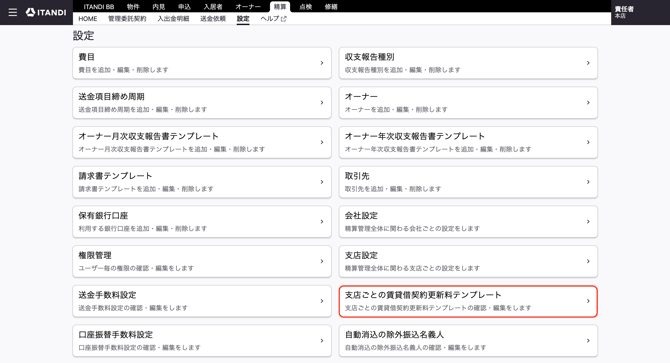The height and width of the screenshot is (363, 670).
Task: Click the chevron on 収支報告種別 card
Action: coord(588,63)
